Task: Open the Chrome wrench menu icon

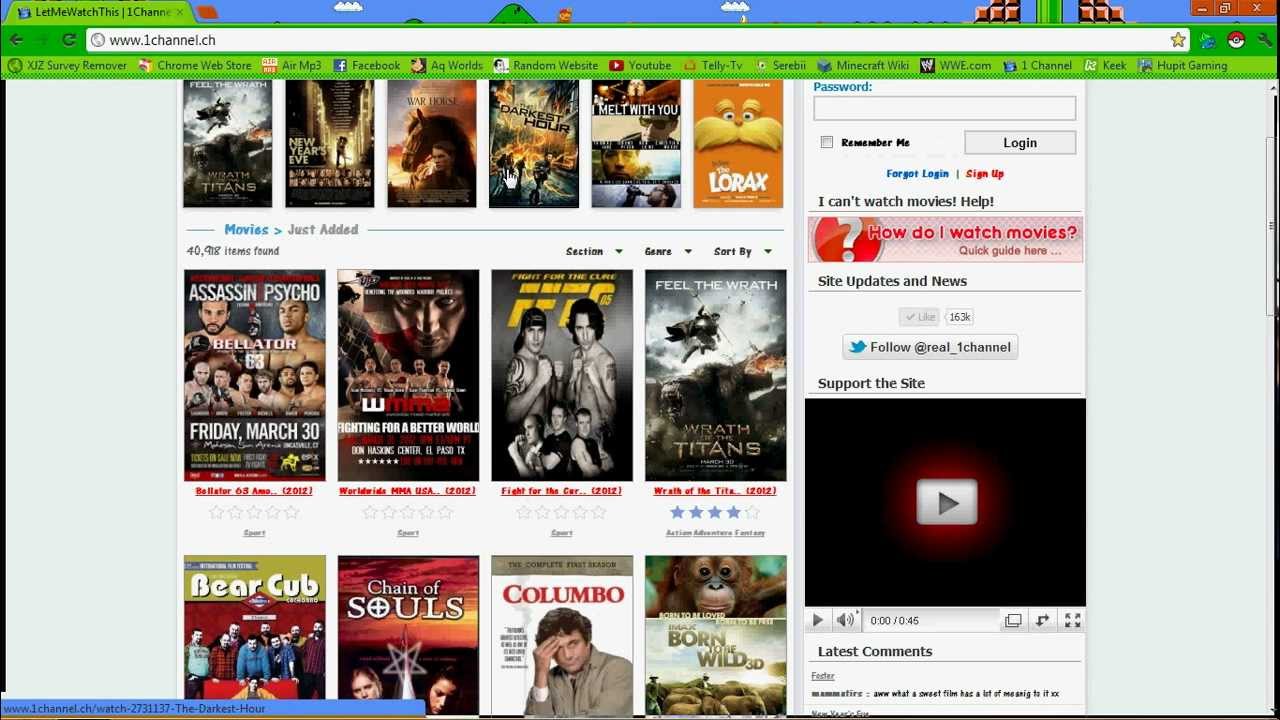Action: click(1265, 40)
